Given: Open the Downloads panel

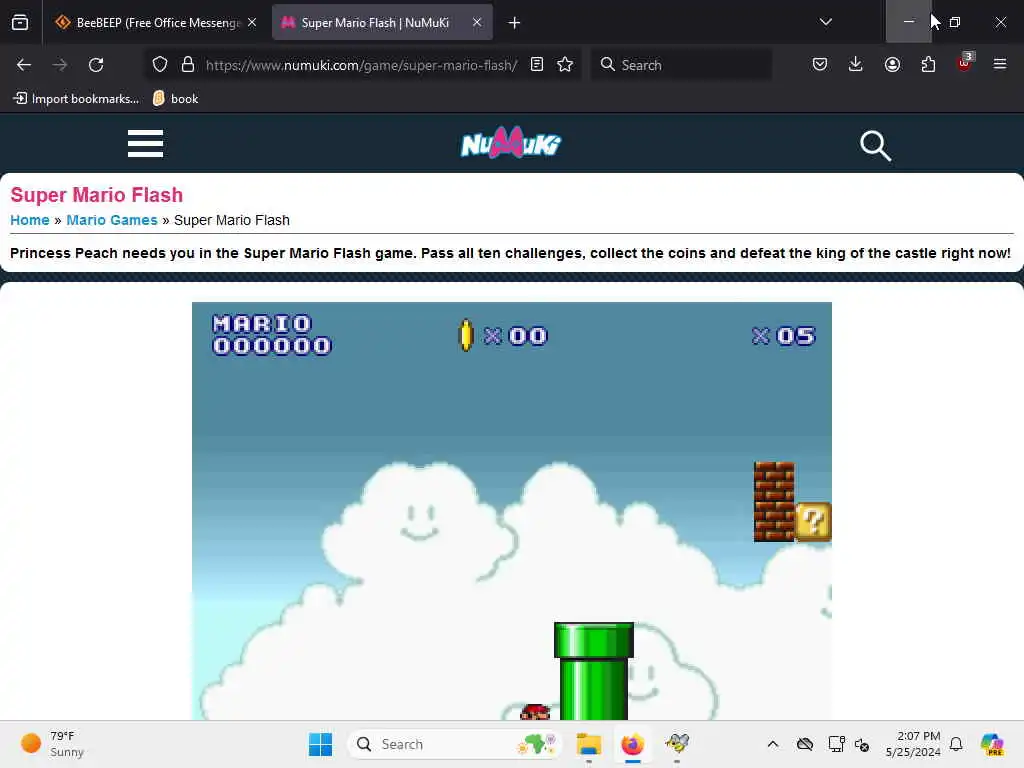Looking at the screenshot, I should click(856, 64).
